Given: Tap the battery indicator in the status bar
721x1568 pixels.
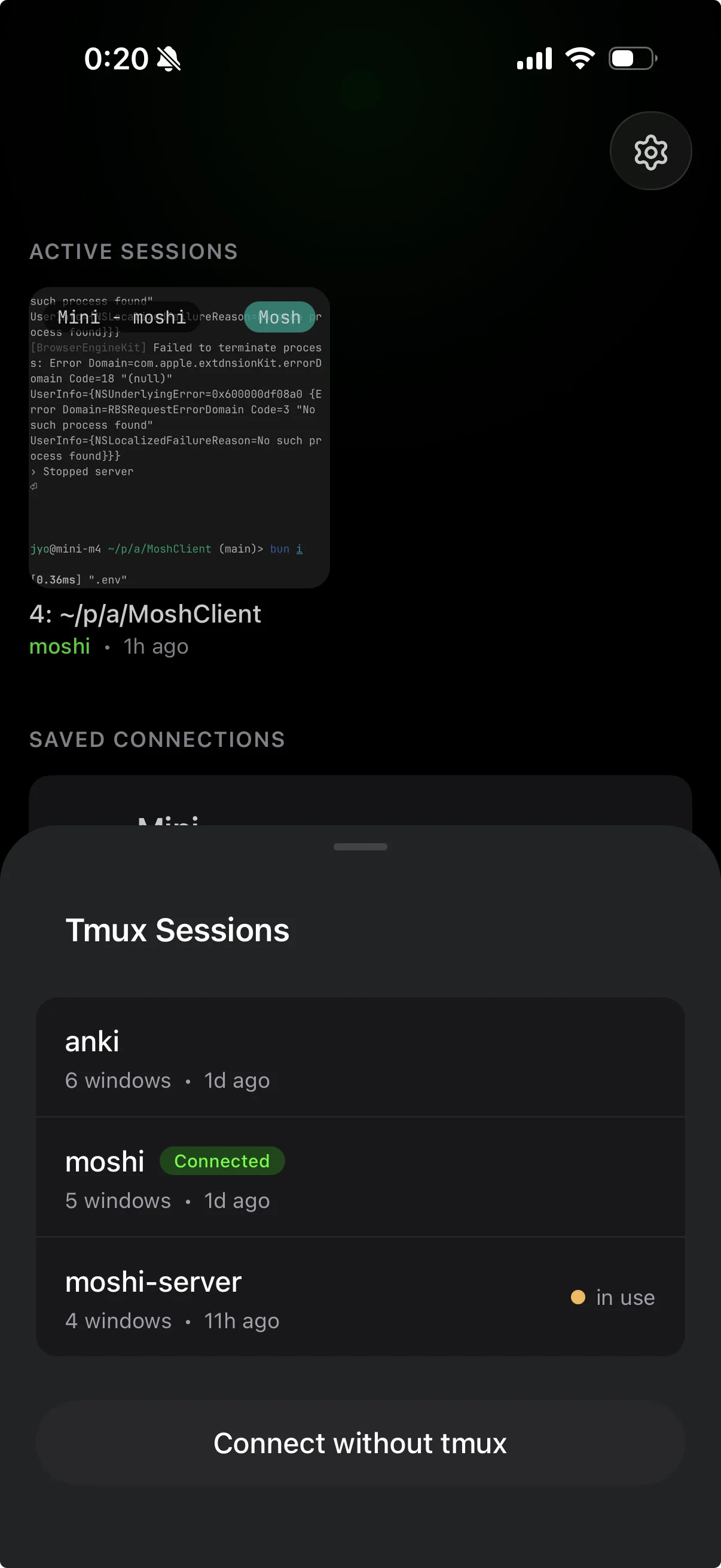Looking at the screenshot, I should pyautogui.click(x=631, y=58).
